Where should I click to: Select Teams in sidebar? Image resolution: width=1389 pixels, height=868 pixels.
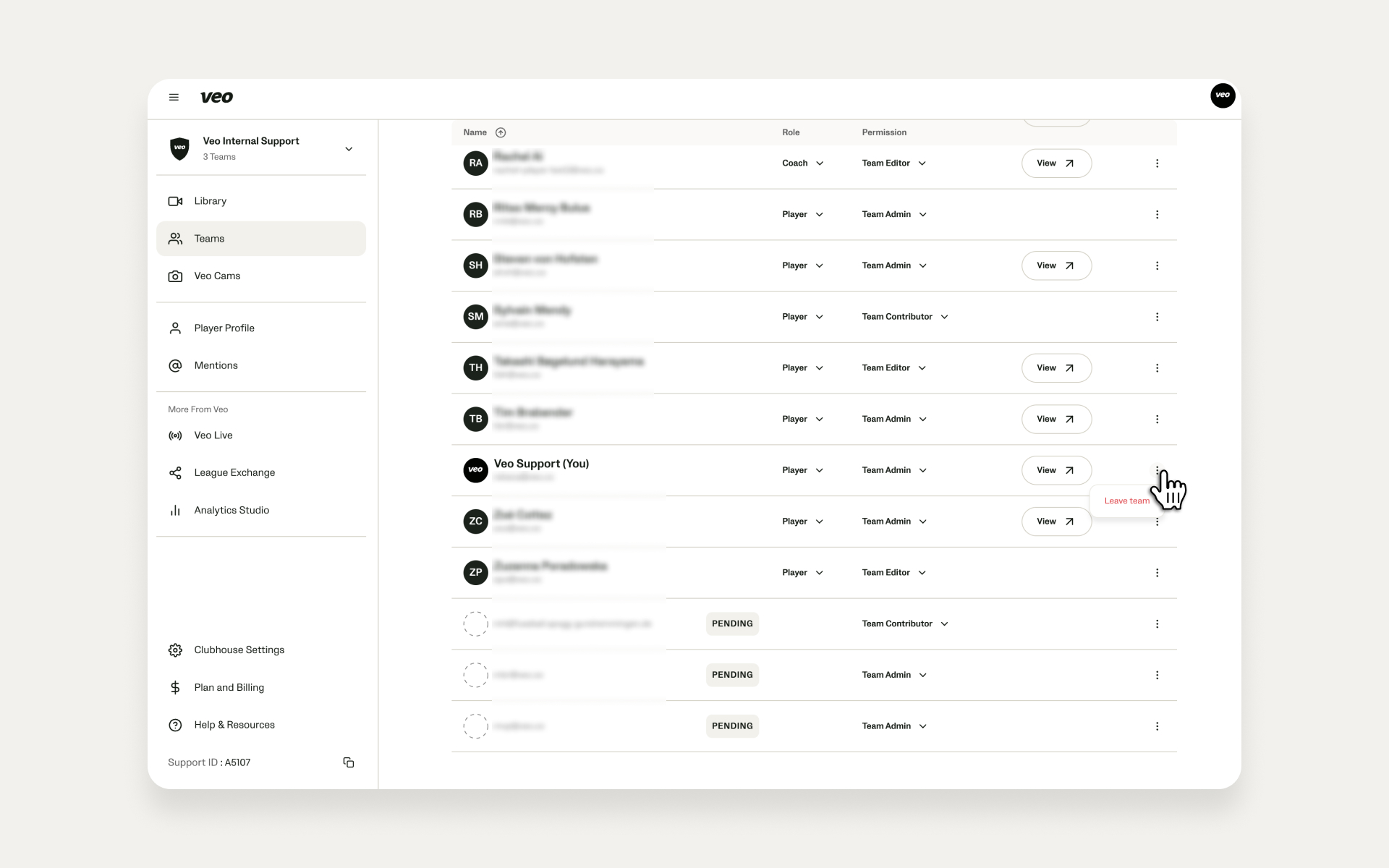pyautogui.click(x=261, y=239)
